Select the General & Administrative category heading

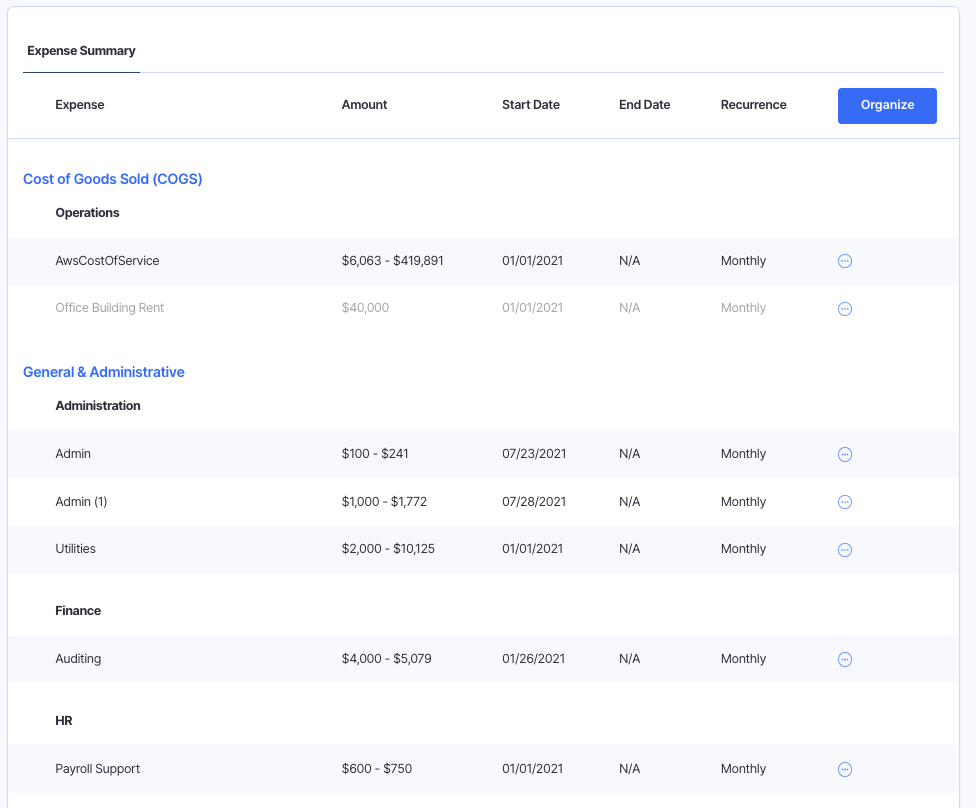click(104, 372)
